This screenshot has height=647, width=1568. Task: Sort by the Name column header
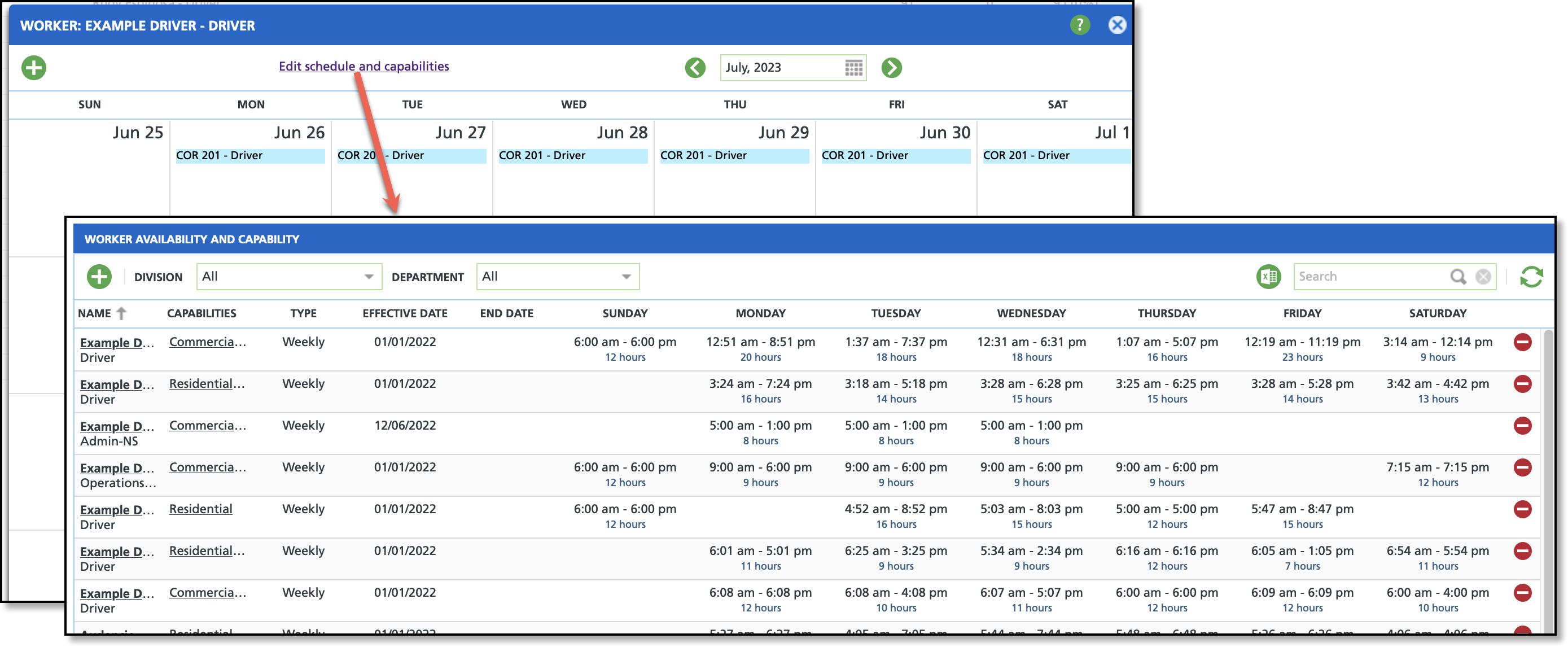[95, 313]
